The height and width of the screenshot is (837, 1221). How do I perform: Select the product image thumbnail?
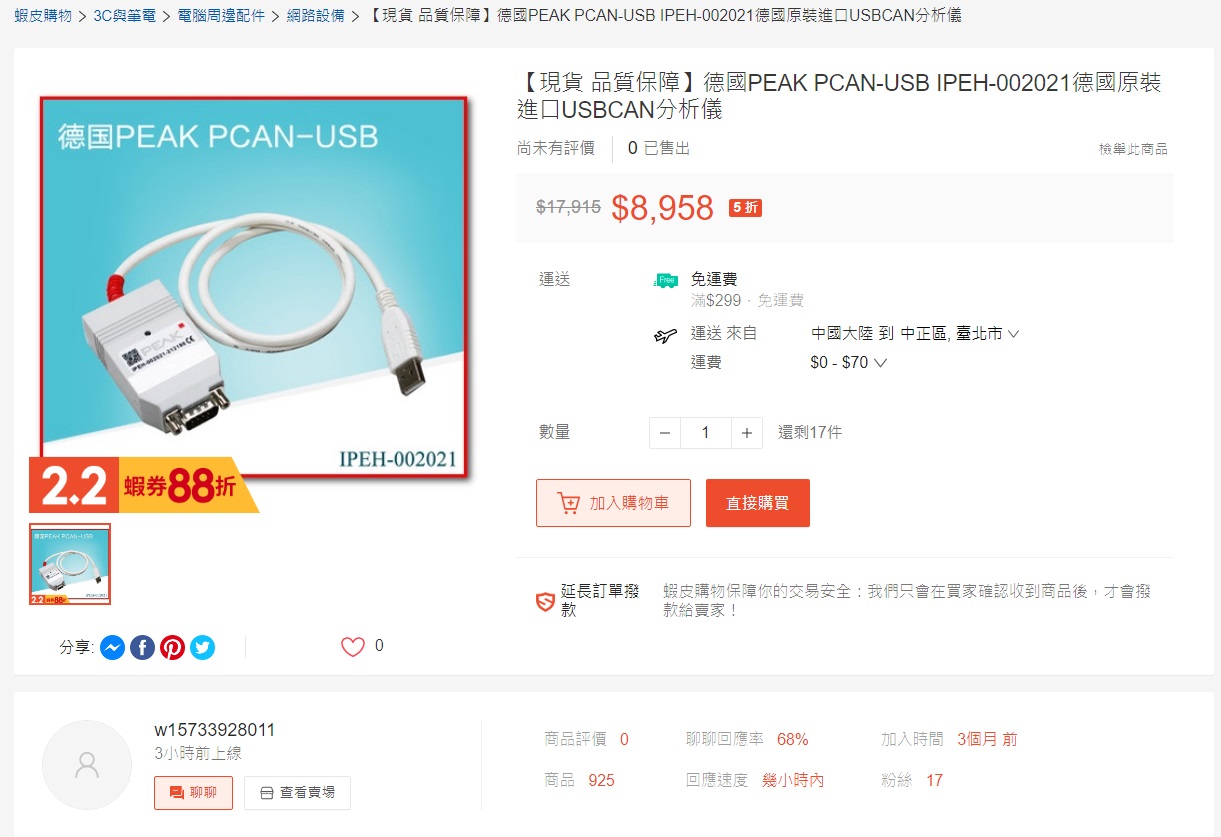coord(70,564)
